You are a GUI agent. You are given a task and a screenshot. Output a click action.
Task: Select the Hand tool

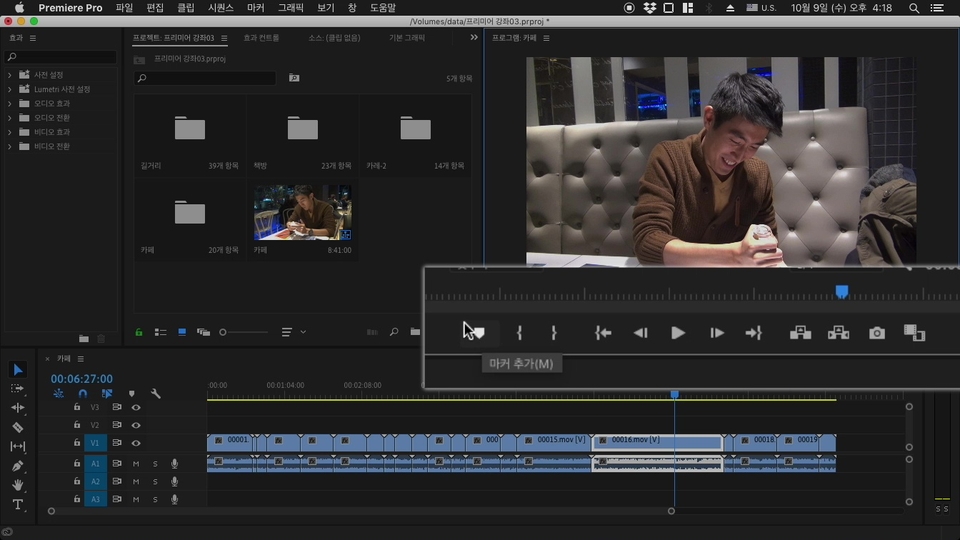[18, 485]
